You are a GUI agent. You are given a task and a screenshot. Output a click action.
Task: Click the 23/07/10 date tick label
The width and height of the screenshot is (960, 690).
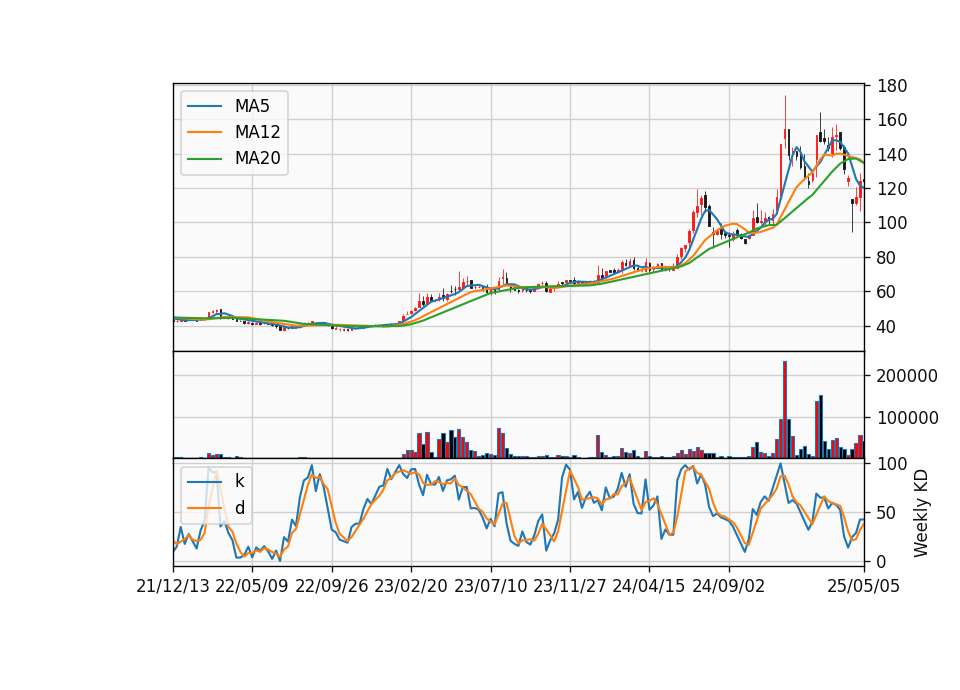pyautogui.click(x=490, y=586)
